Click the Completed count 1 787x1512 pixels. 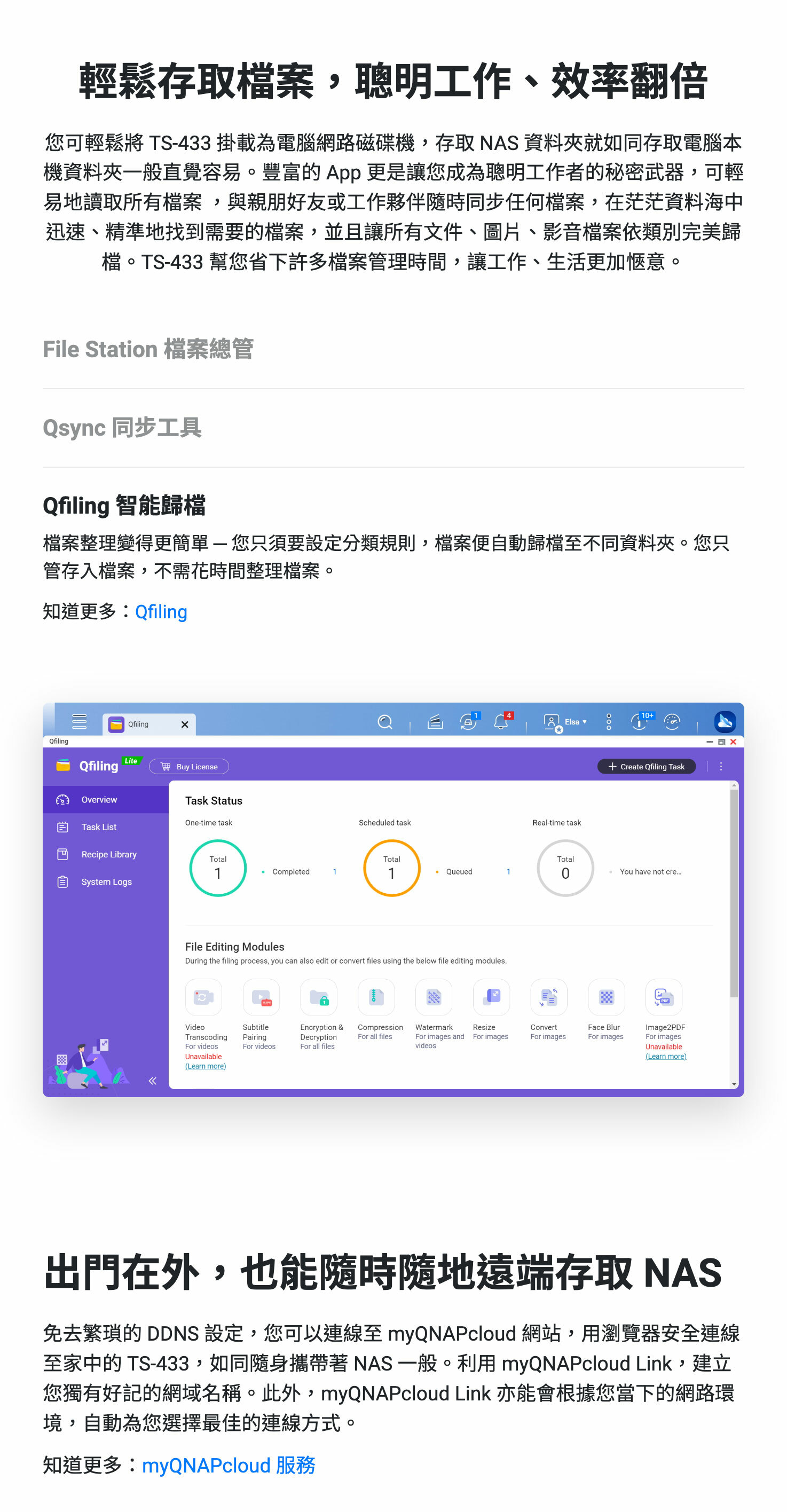pyautogui.click(x=335, y=872)
